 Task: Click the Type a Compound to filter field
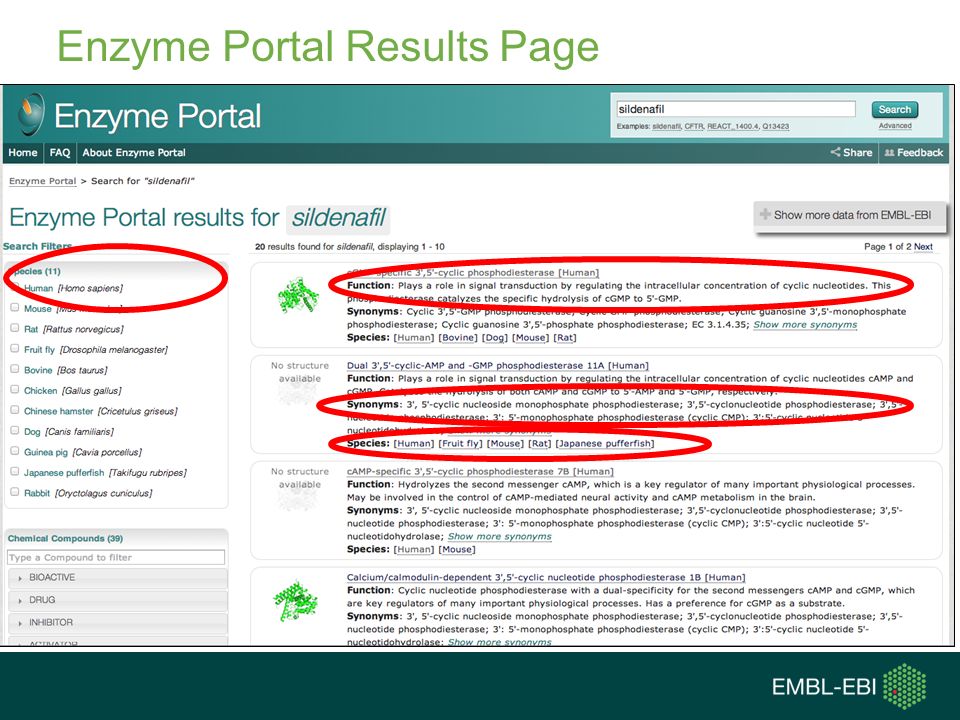pyautogui.click(x=116, y=557)
